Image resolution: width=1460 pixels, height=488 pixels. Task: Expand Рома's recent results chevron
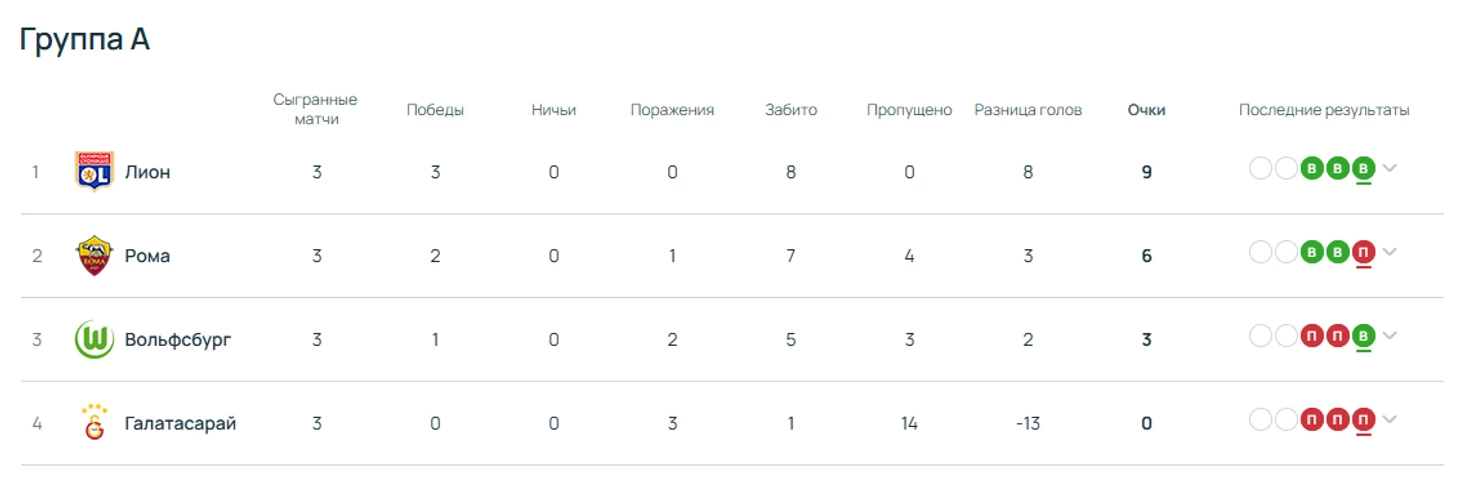pyautogui.click(x=1389, y=252)
